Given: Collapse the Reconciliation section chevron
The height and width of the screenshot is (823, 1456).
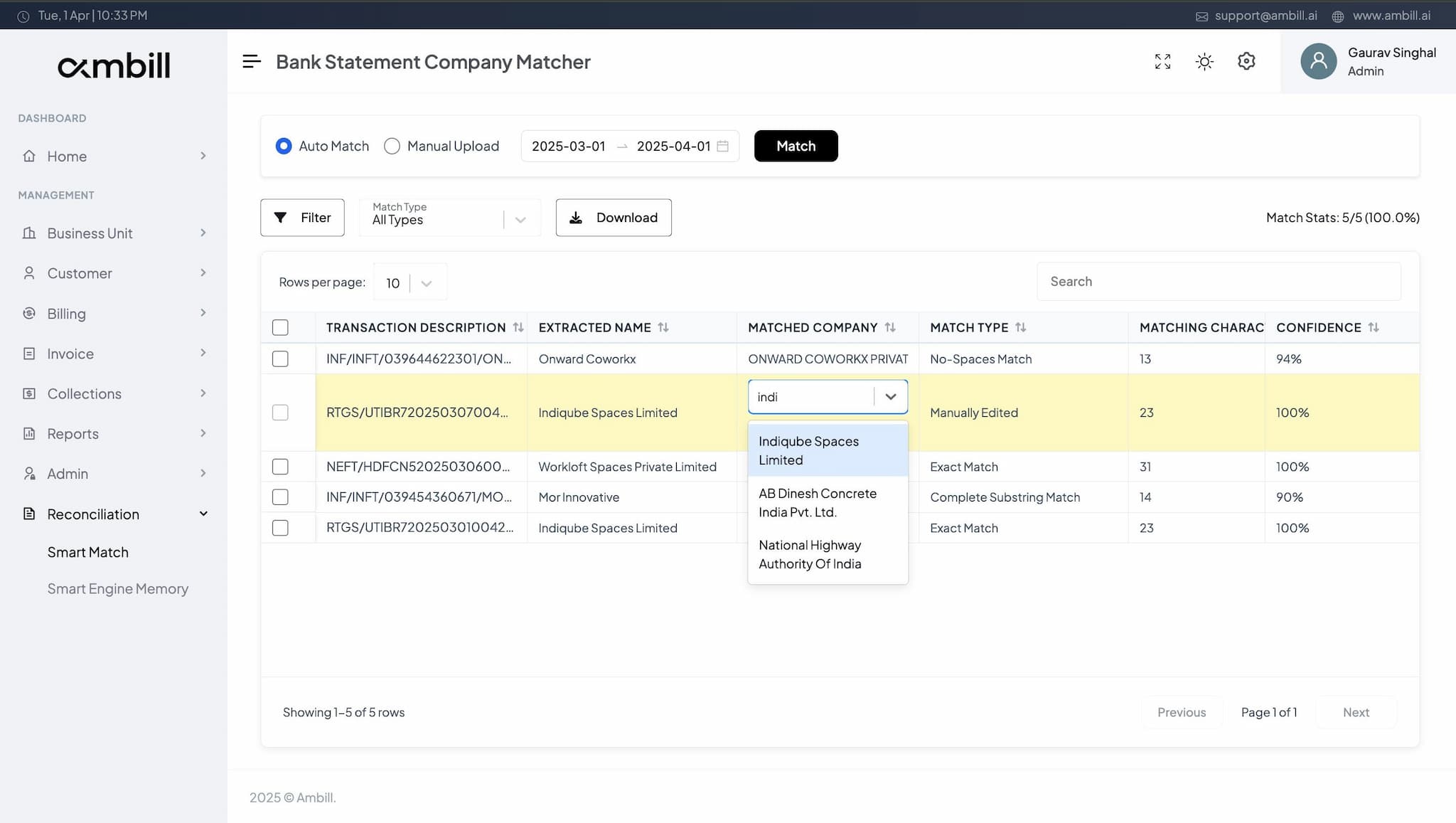Looking at the screenshot, I should 203,514.
